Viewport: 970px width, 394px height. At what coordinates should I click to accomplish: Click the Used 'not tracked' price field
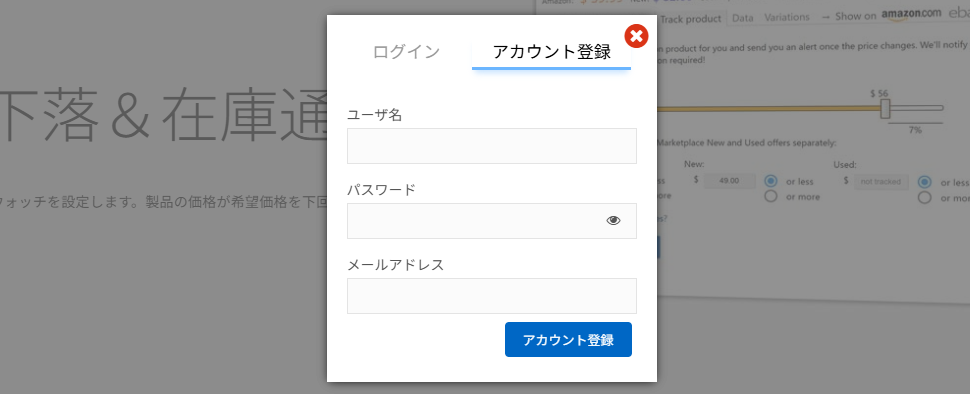881,182
